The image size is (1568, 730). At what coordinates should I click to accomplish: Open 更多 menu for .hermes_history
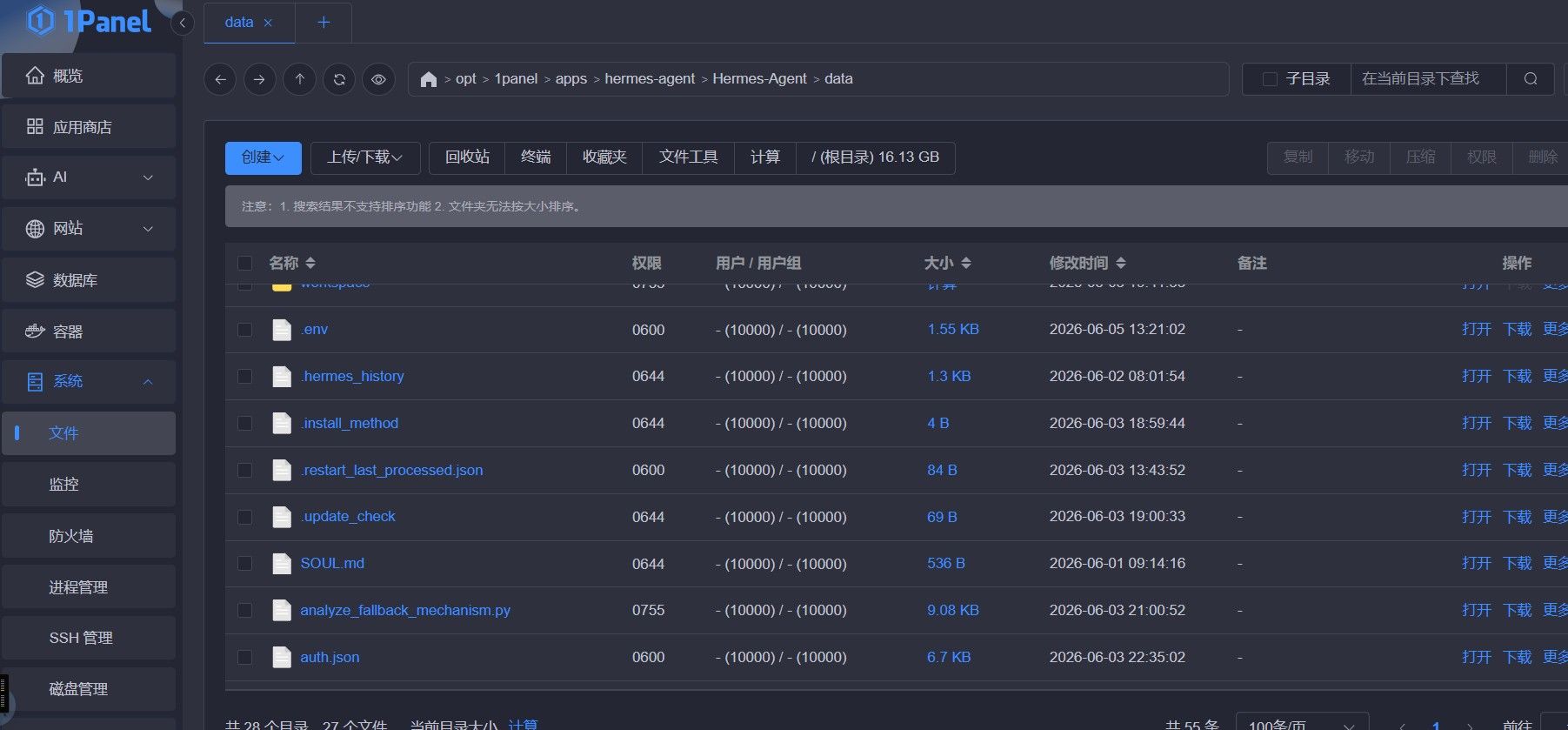coord(1555,377)
